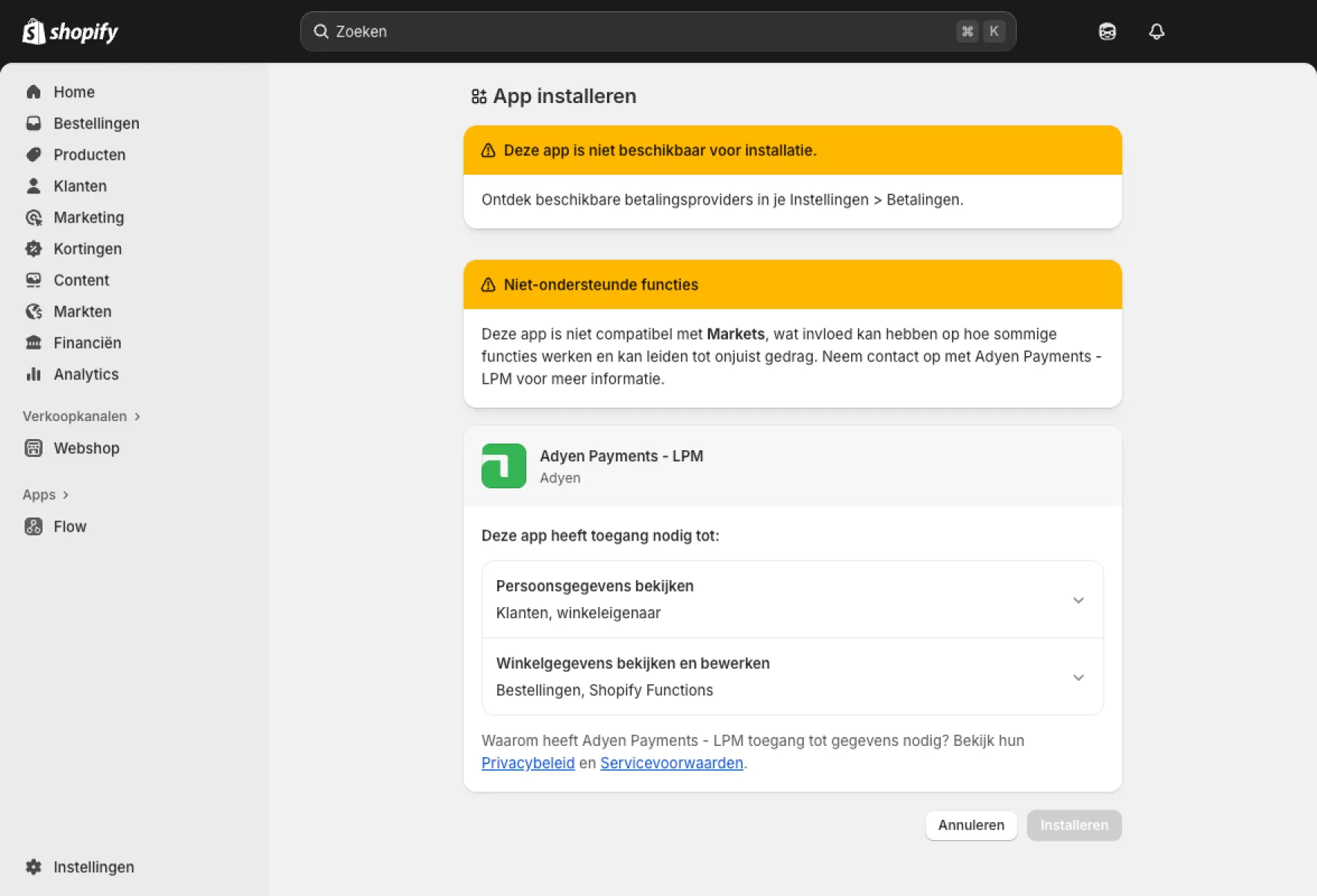This screenshot has height=896, width=1317.
Task: Click the Flow app icon
Action: point(34,526)
